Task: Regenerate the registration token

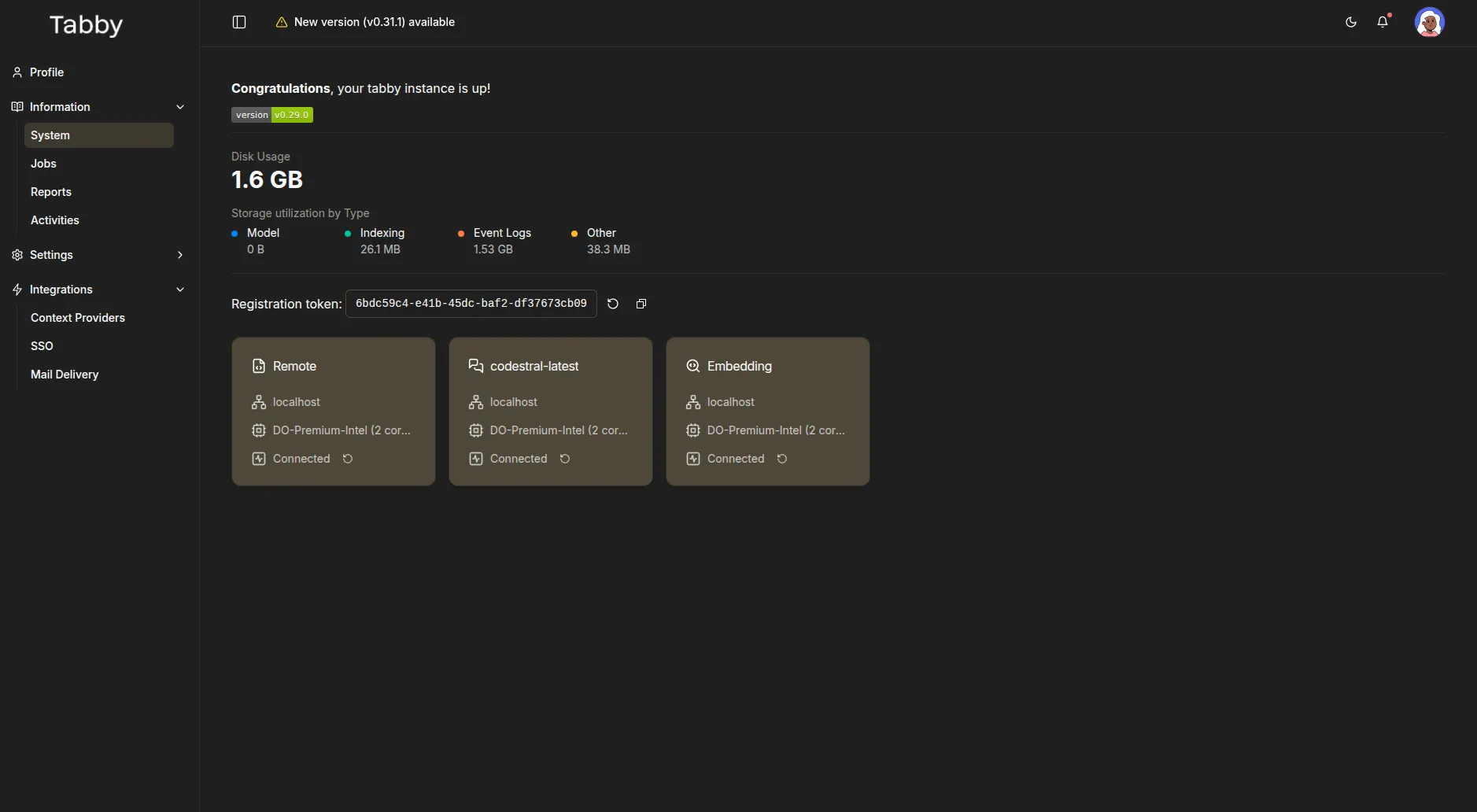Action: tap(613, 304)
